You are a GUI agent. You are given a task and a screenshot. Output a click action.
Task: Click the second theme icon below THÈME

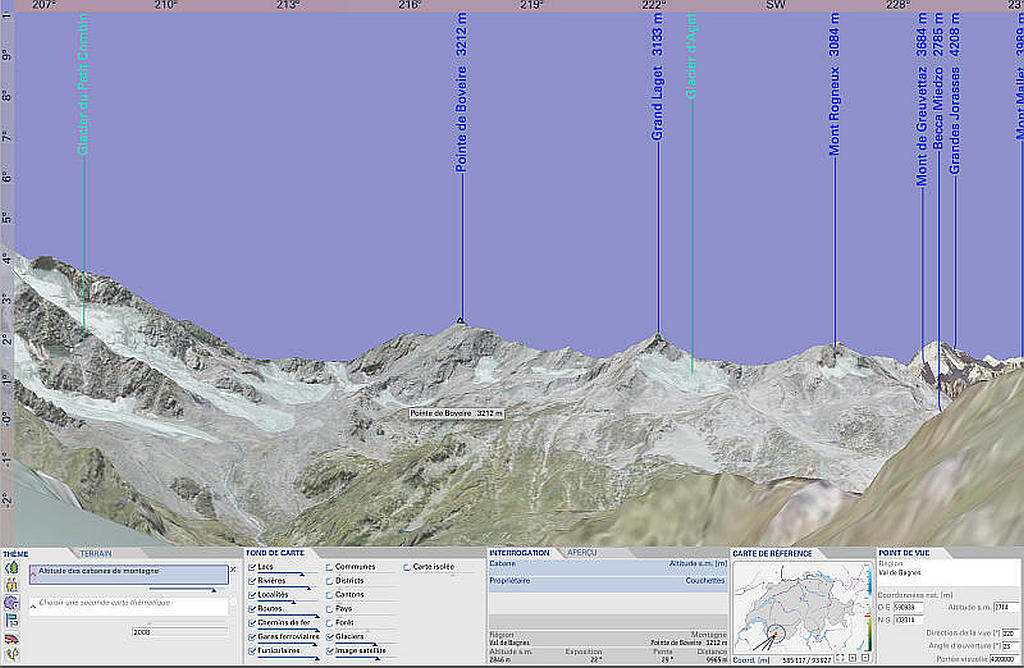(x=11, y=586)
